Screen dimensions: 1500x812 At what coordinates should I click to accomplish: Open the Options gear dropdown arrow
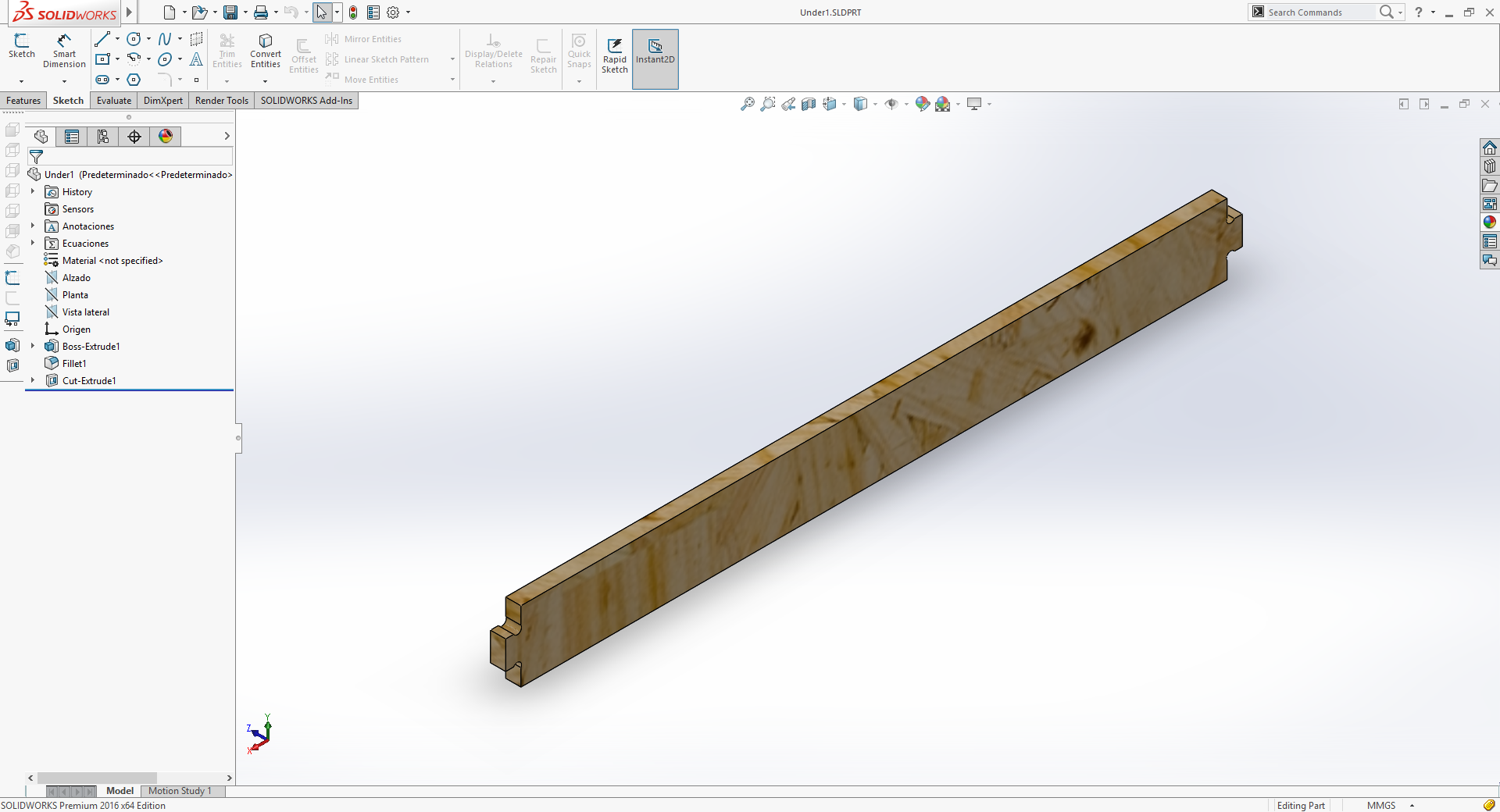408,12
